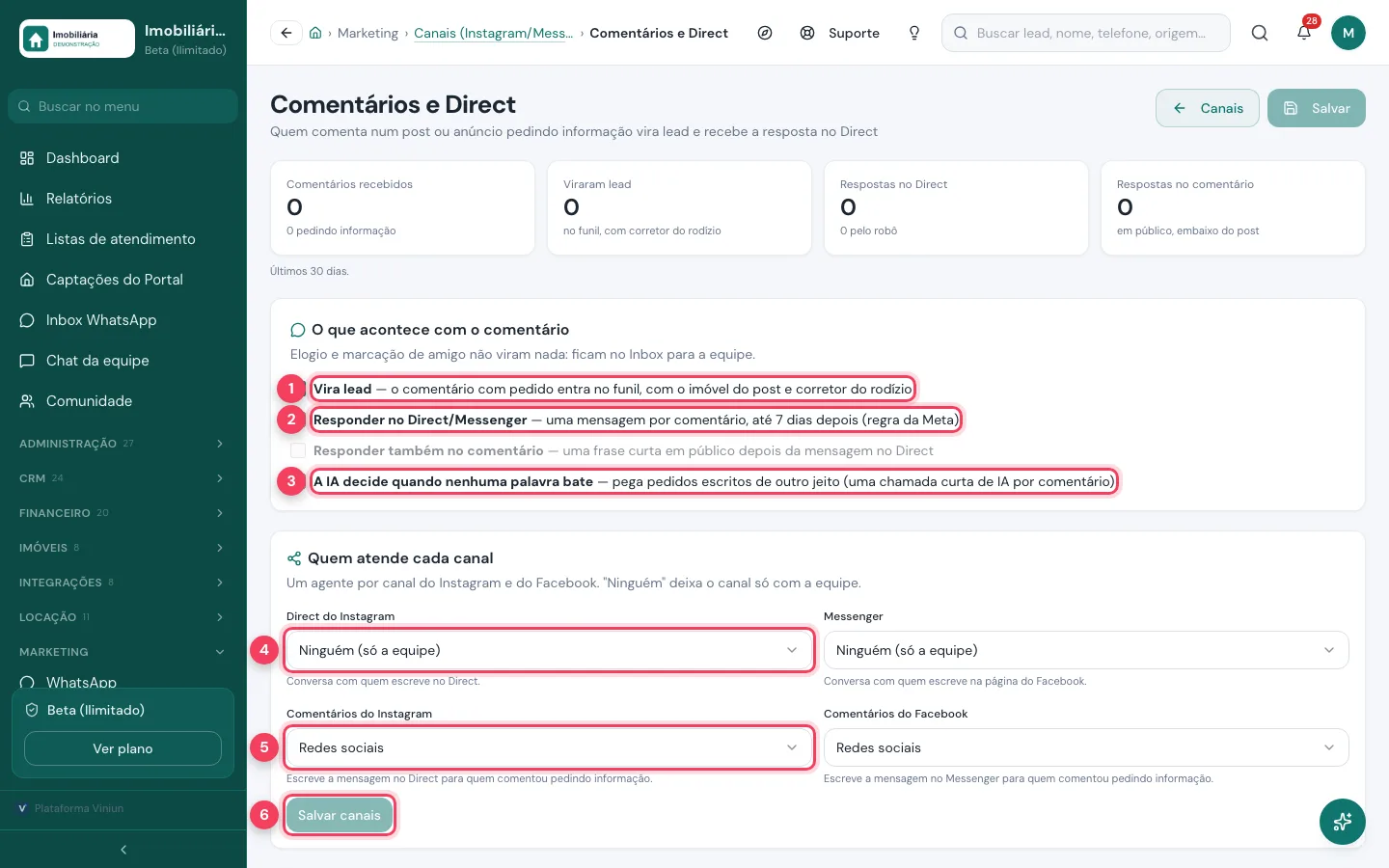Open Suporte help
The height and width of the screenshot is (868, 1389).
840,33
